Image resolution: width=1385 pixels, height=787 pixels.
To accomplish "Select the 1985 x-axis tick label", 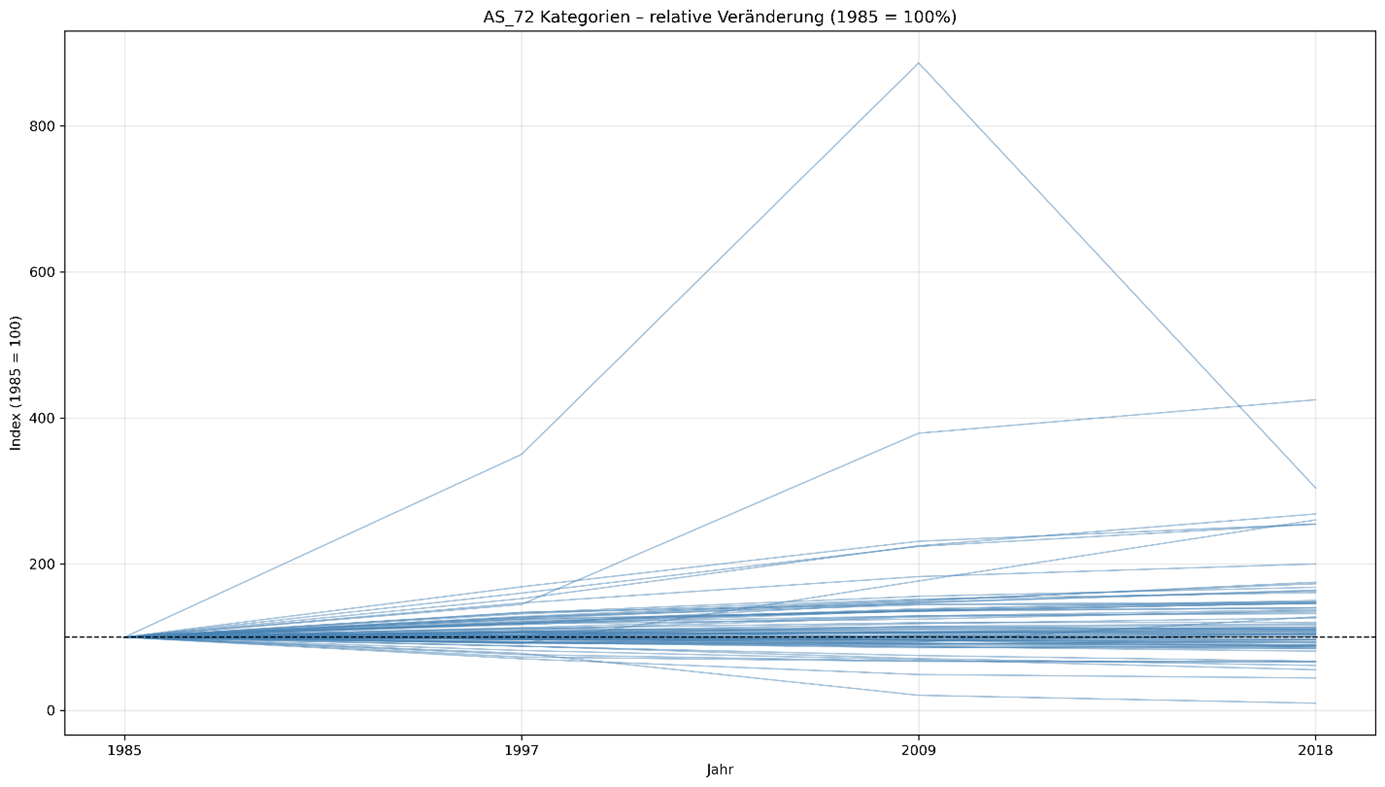I will [x=124, y=749].
